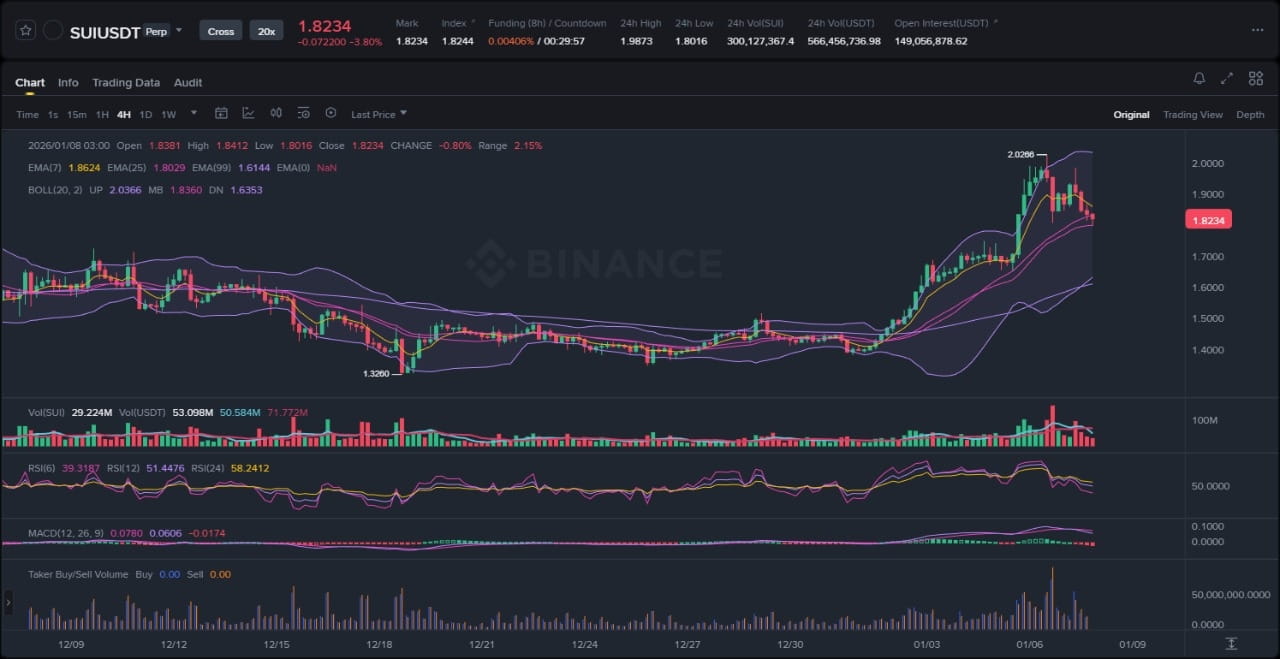The image size is (1280, 659).
Task: Switch to the Chart tab
Action: tap(30, 83)
